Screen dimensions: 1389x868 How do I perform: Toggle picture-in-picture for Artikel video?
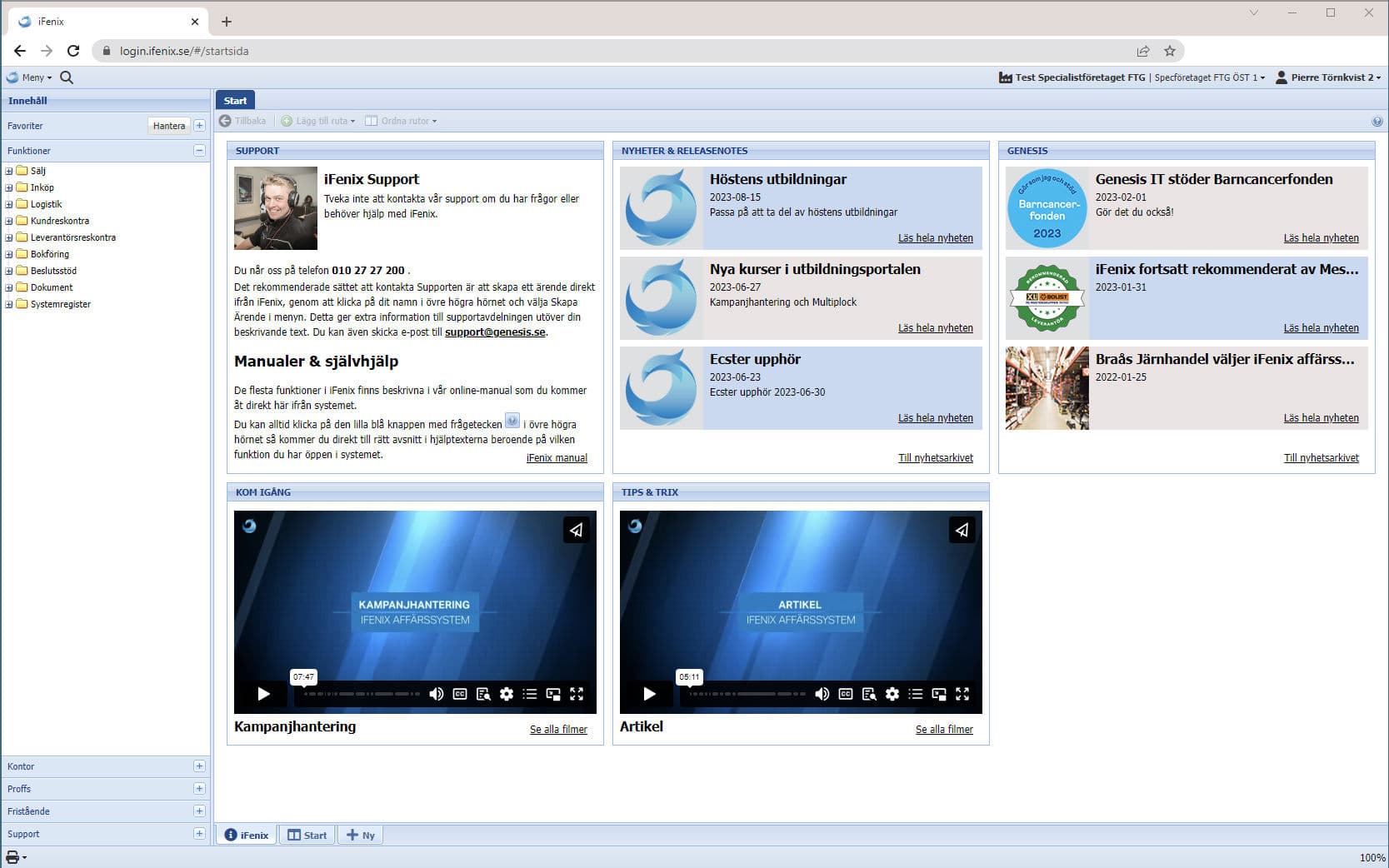pyautogui.click(x=939, y=694)
